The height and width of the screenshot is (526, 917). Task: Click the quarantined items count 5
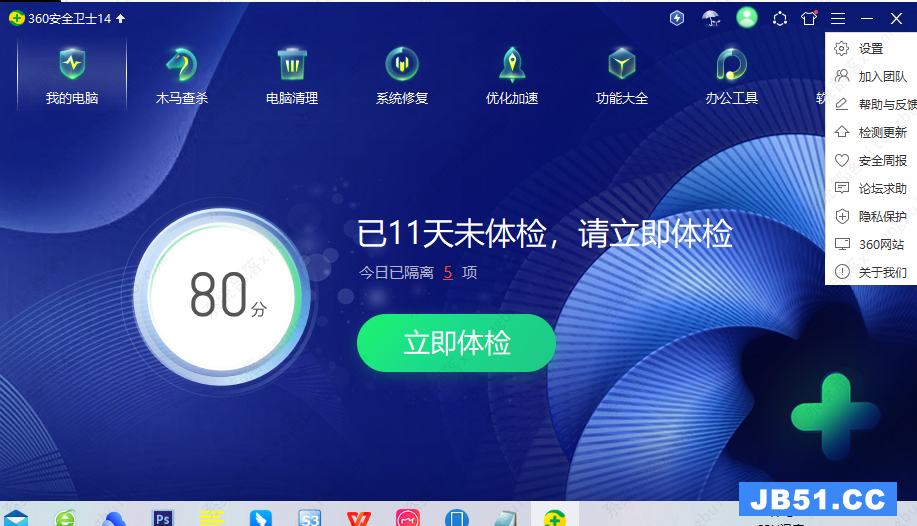pyautogui.click(x=448, y=272)
